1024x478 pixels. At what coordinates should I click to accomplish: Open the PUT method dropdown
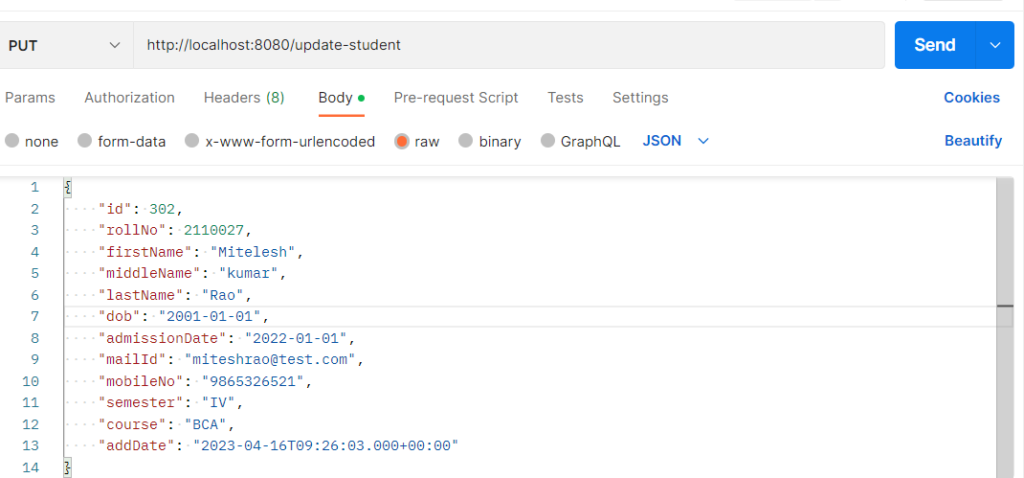click(65, 45)
